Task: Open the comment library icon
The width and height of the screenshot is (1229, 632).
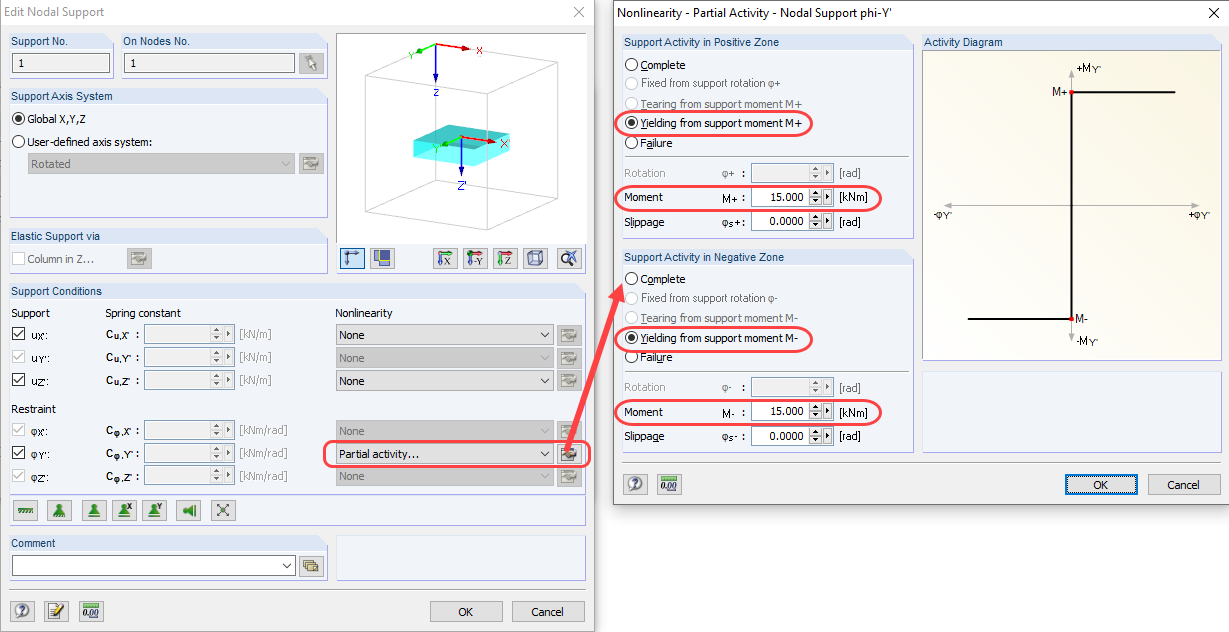Action: tap(311, 565)
